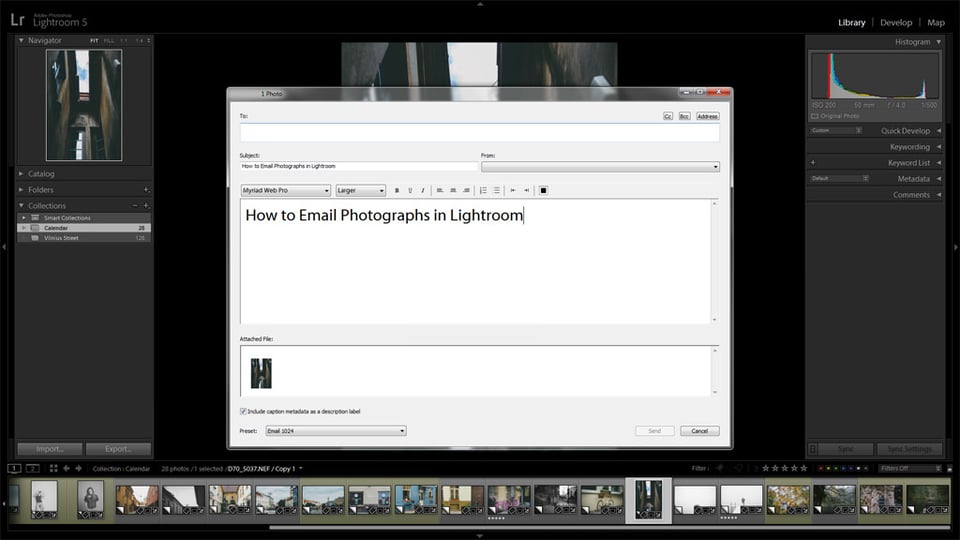The height and width of the screenshot is (540, 960).
Task: Expand the Catalog panel
Action: (21, 174)
